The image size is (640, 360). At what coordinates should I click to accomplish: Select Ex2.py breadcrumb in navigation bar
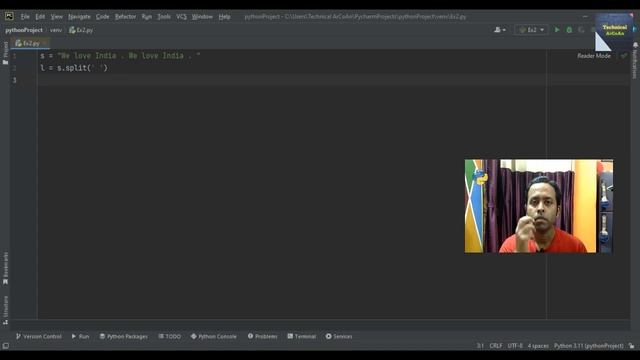point(81,30)
